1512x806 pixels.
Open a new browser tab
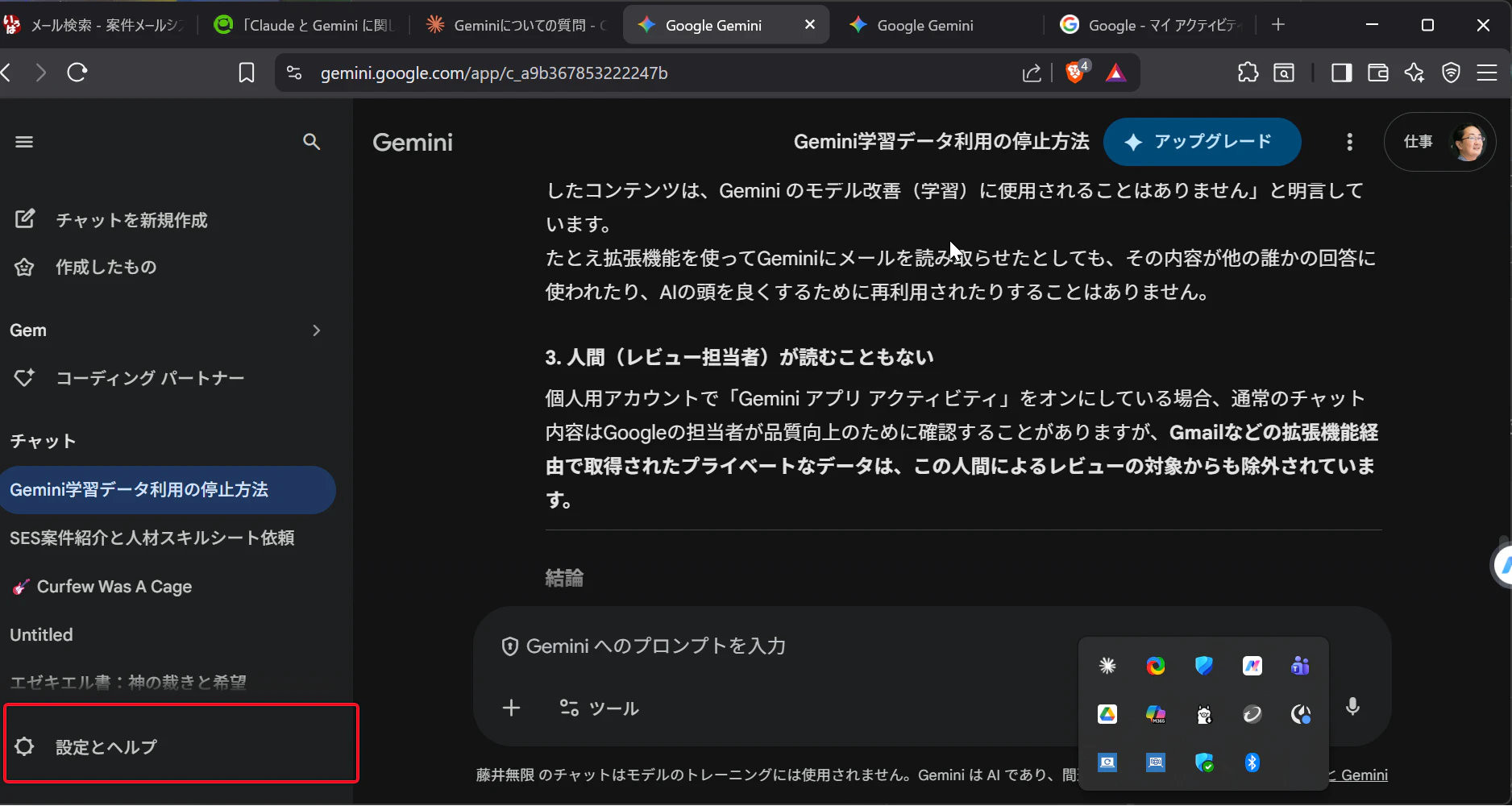pyautogui.click(x=1278, y=25)
